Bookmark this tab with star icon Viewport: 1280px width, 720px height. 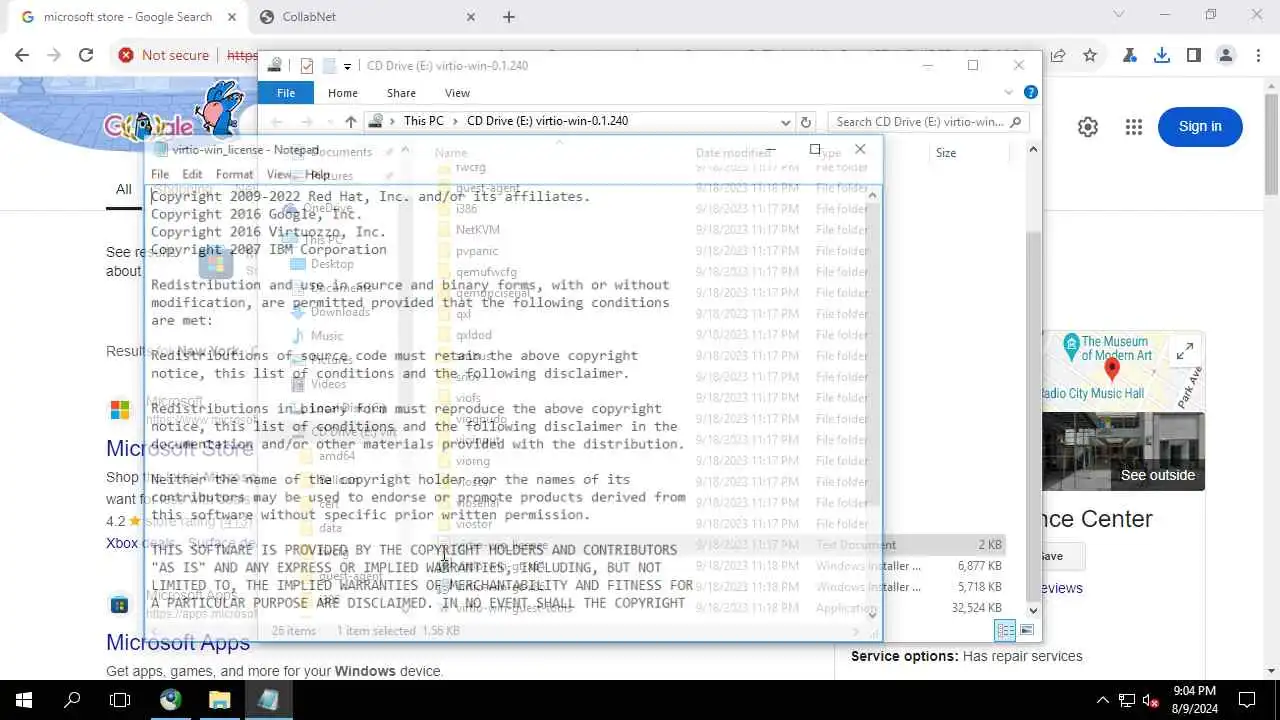pyautogui.click(x=1090, y=56)
